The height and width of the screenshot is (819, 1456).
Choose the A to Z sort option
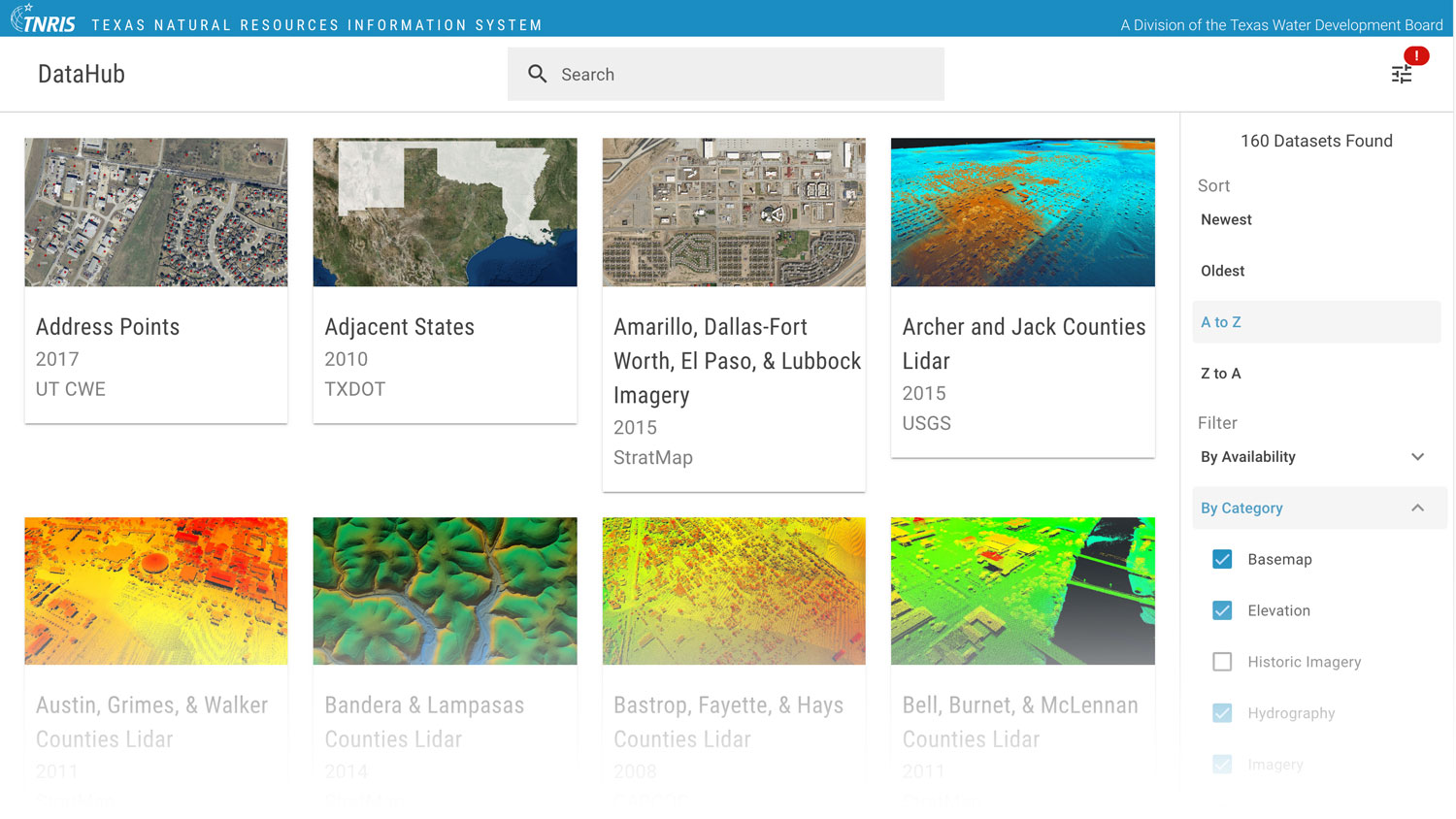[1316, 321]
